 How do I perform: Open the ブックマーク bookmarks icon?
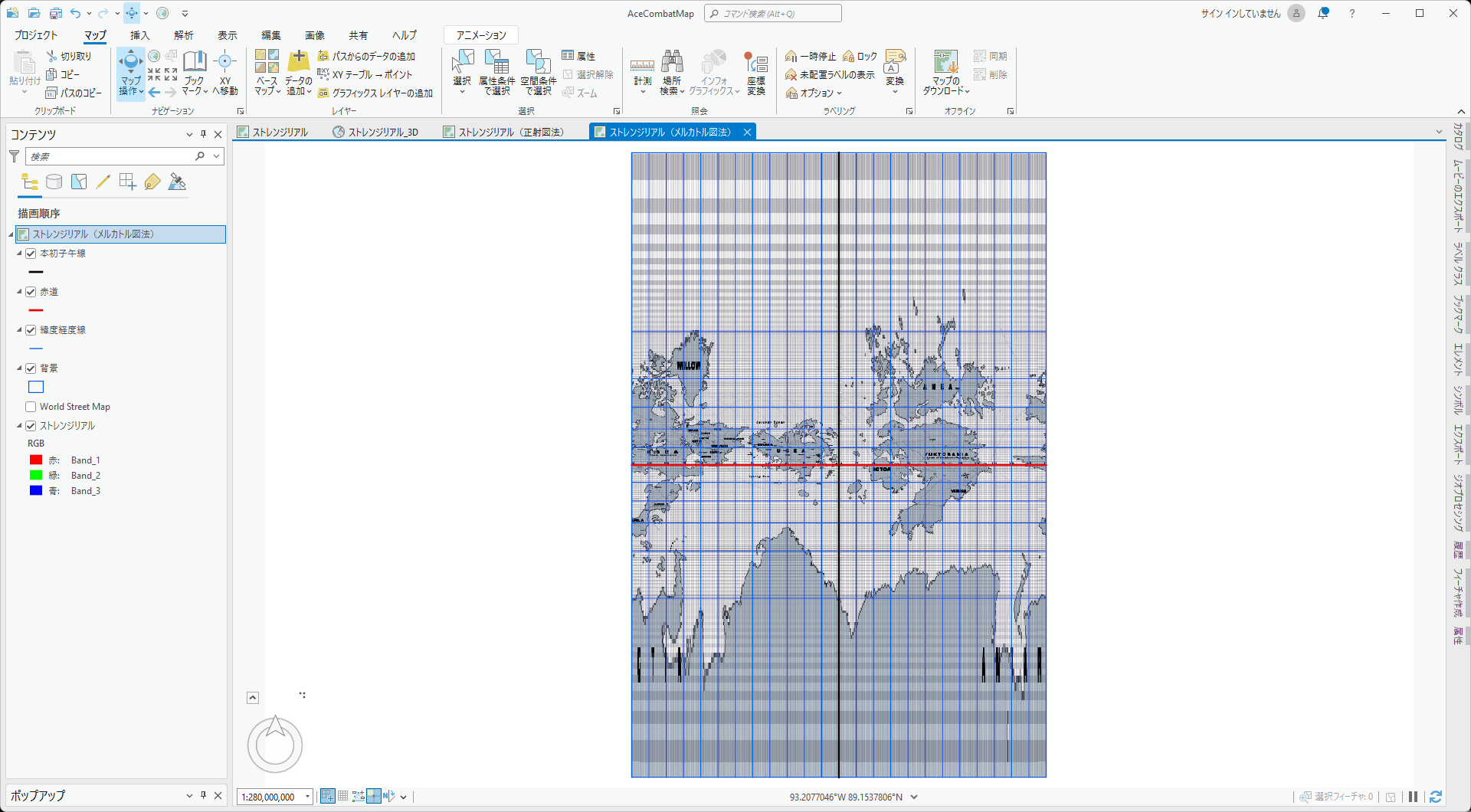point(195,62)
